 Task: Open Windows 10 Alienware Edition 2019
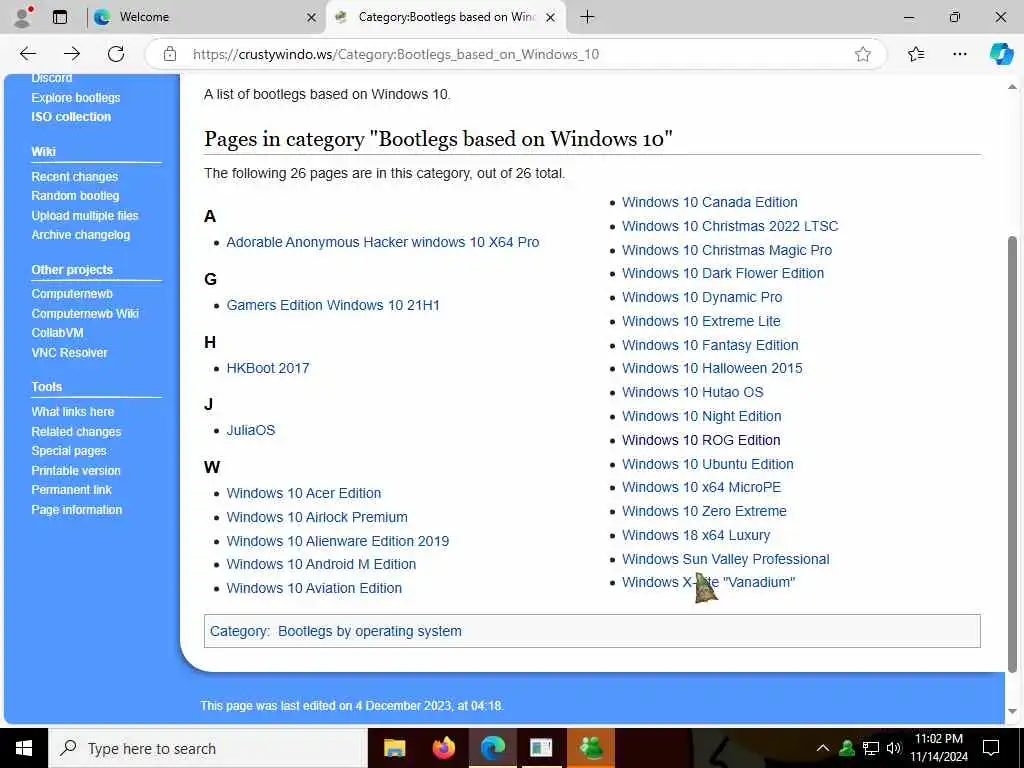[338, 541]
